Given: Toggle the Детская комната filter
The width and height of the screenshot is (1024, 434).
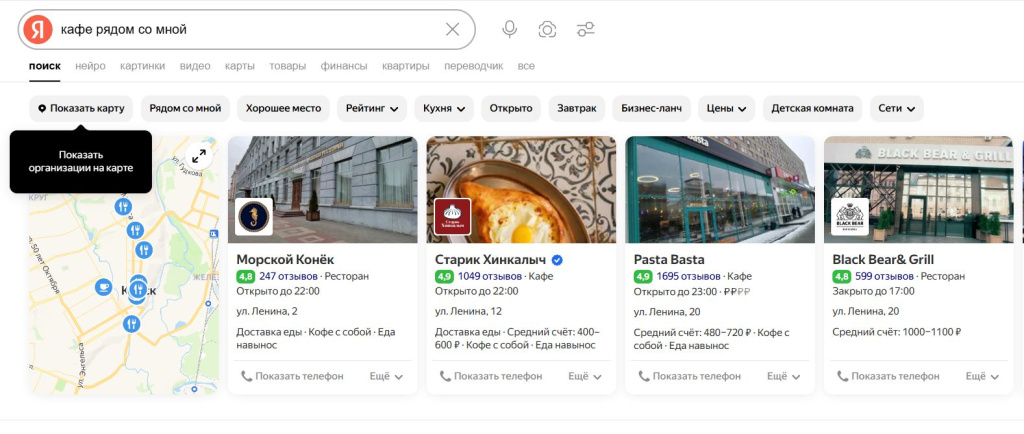Looking at the screenshot, I should pos(812,108).
